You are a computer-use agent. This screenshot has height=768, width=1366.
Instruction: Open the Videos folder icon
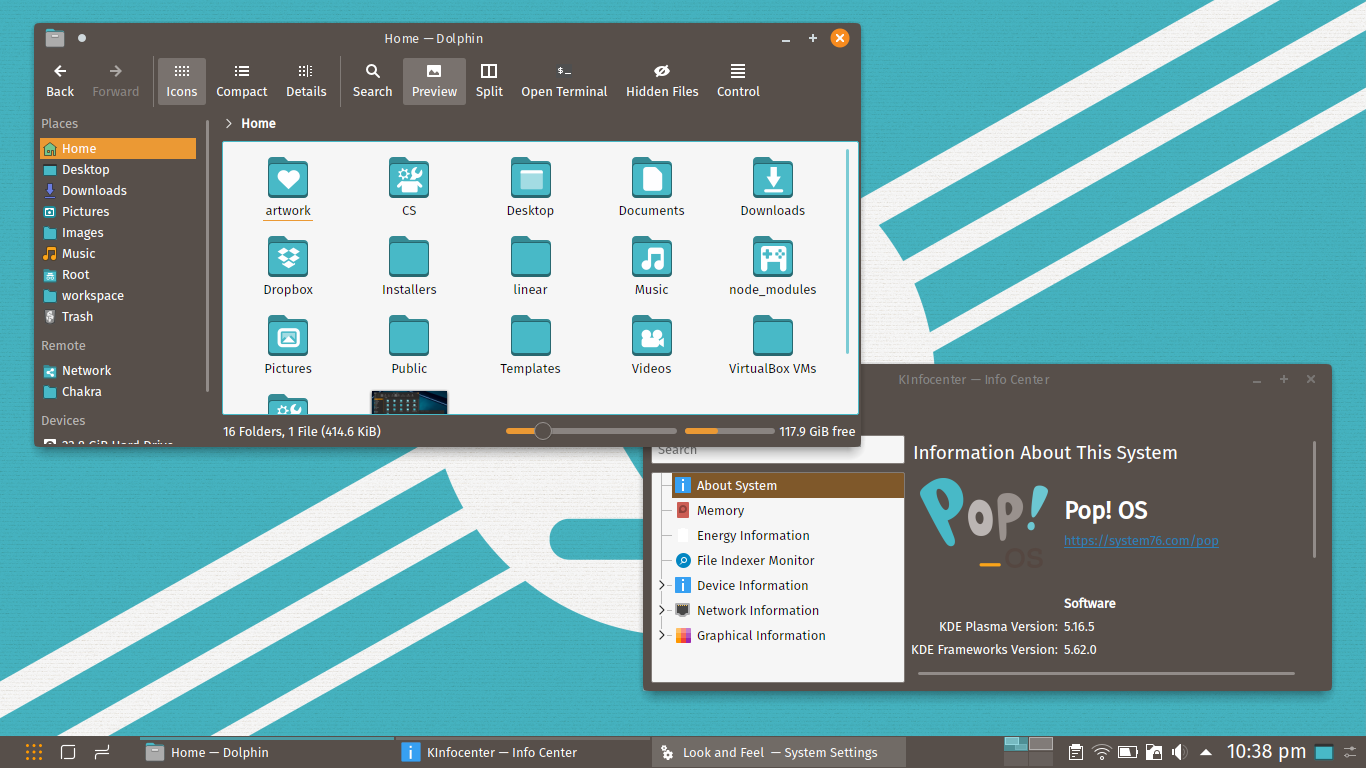tap(652, 335)
